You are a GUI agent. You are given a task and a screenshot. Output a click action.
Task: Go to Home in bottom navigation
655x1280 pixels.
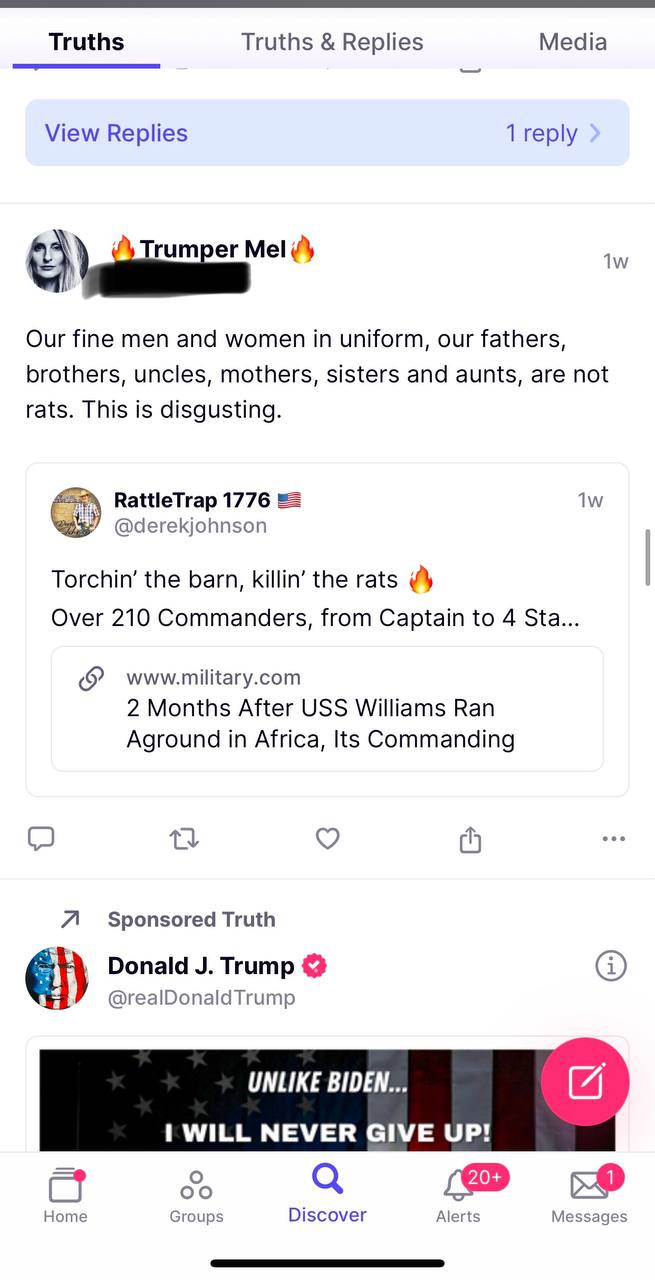66,1196
